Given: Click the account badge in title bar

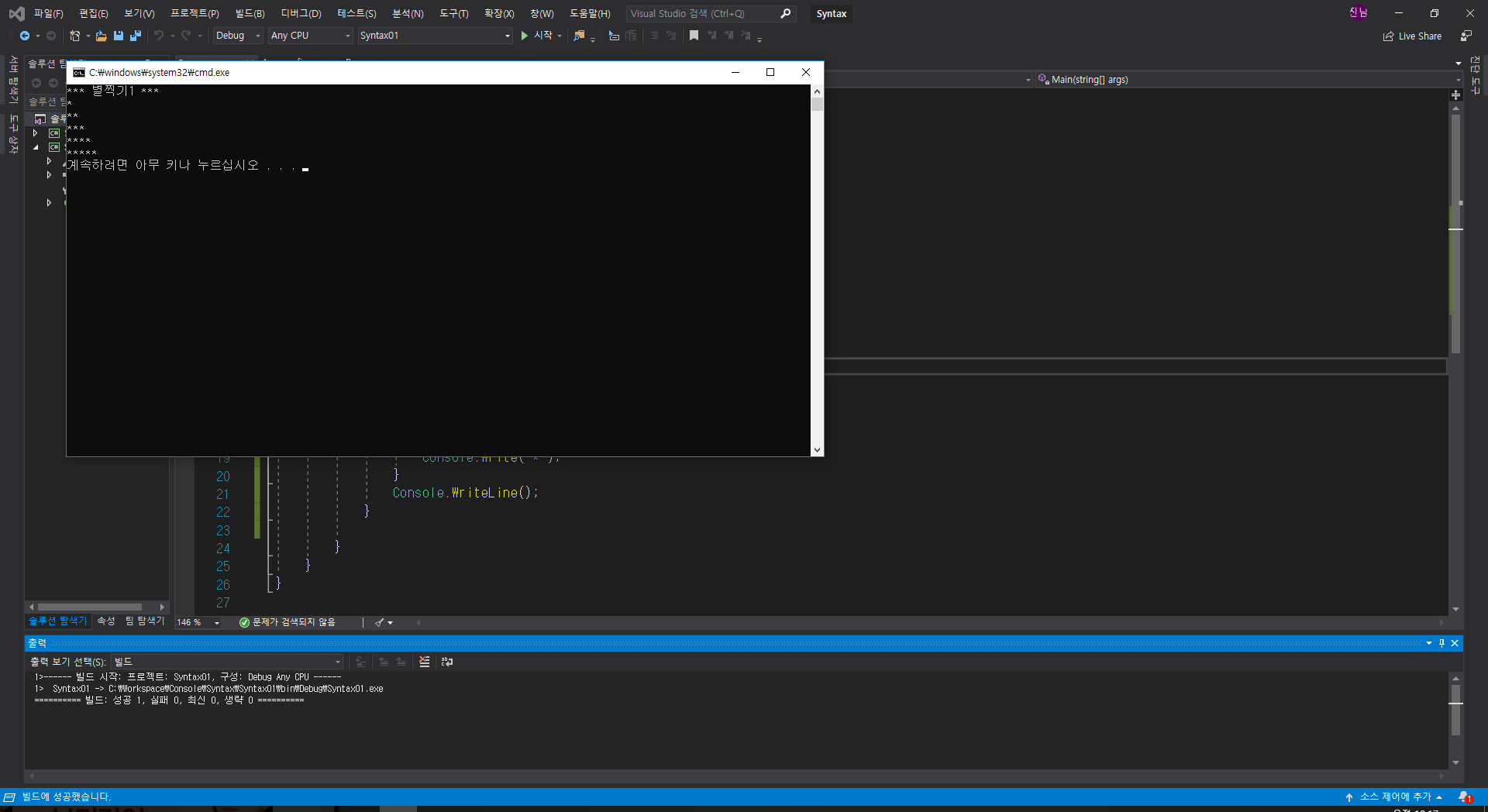Looking at the screenshot, I should pyautogui.click(x=1358, y=12).
